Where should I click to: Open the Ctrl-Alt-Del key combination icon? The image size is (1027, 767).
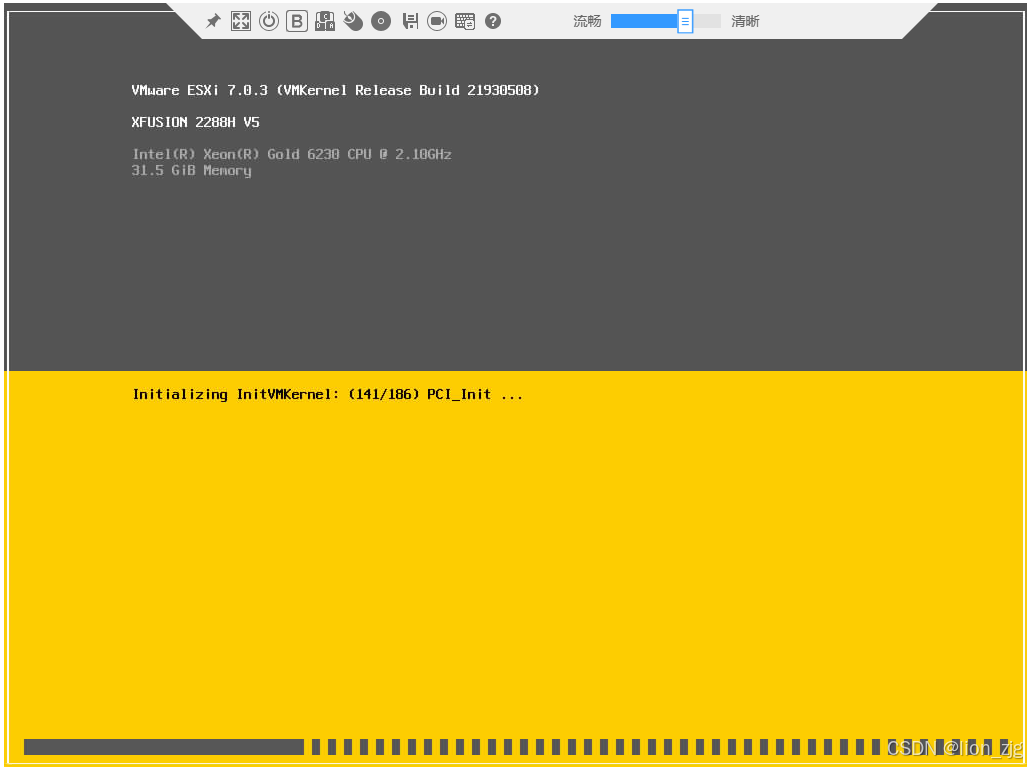tap(325, 21)
